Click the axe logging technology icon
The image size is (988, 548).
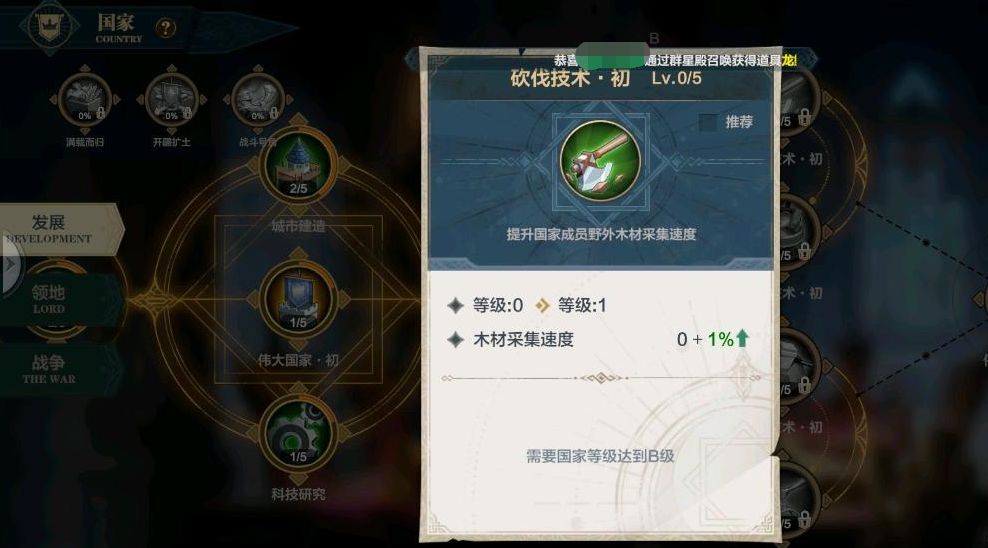(600, 161)
